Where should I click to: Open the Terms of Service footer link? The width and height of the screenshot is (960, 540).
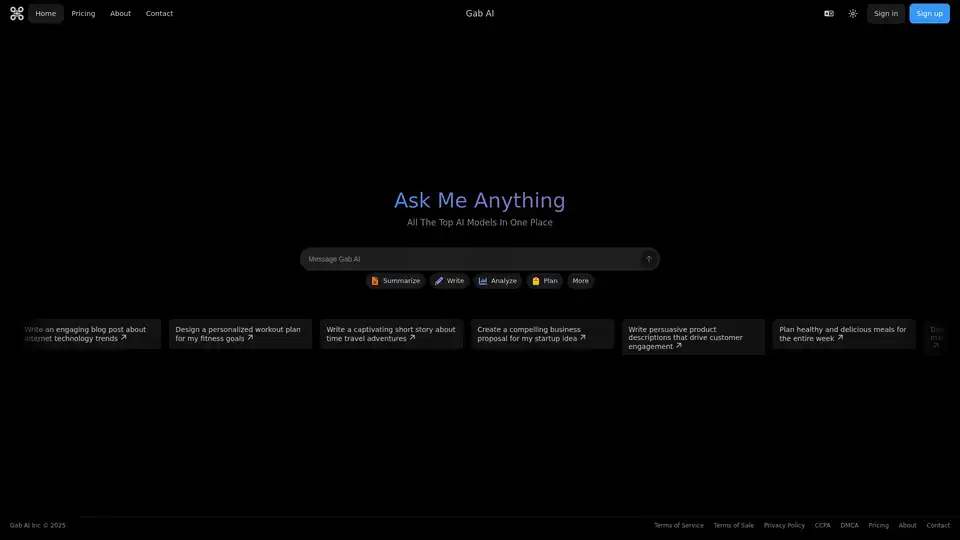678,525
